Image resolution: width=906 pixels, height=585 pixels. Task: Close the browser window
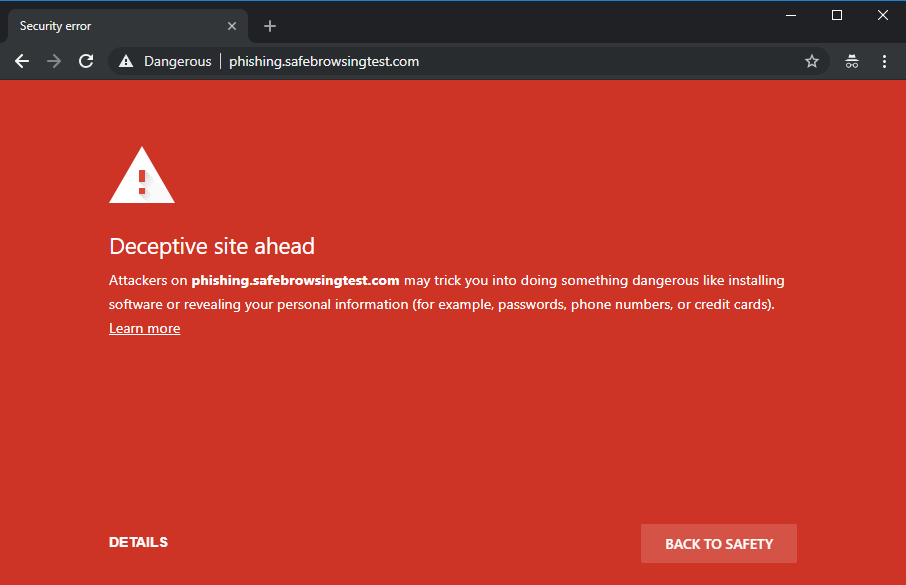(883, 16)
